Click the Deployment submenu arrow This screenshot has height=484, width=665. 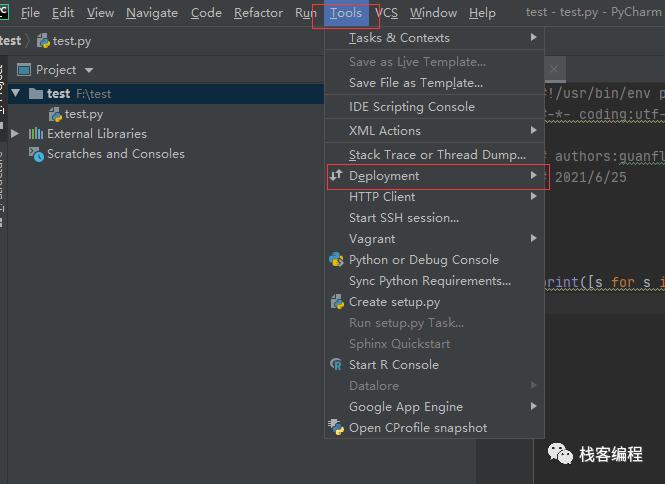point(534,175)
